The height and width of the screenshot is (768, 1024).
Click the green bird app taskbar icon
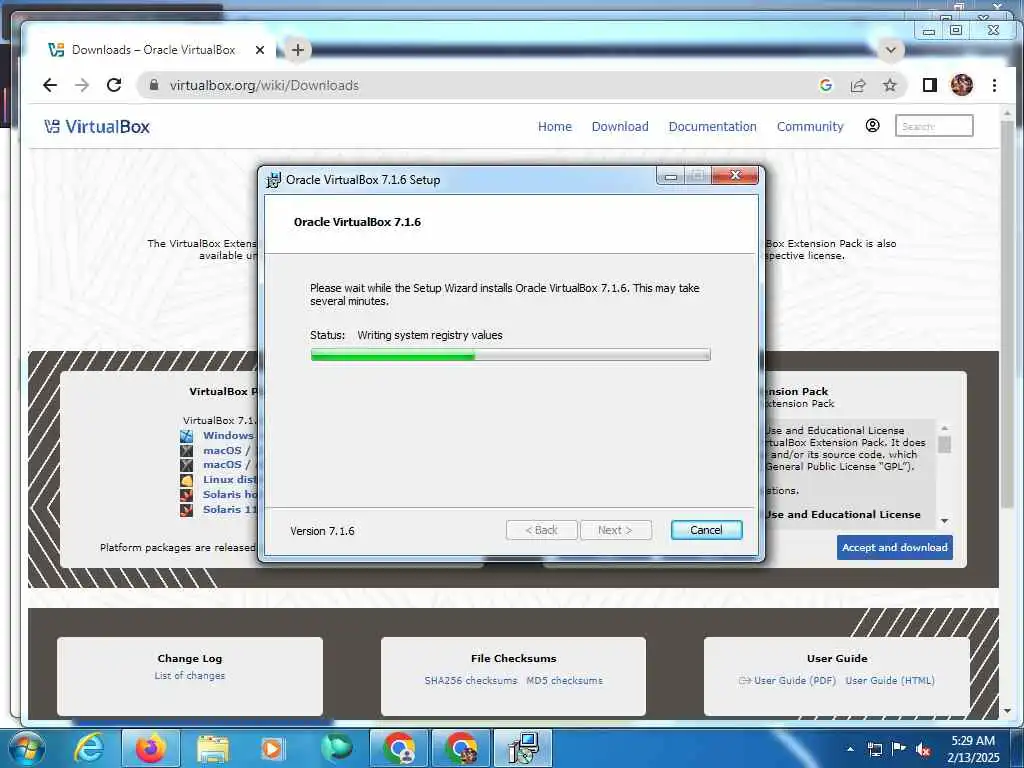click(336, 748)
